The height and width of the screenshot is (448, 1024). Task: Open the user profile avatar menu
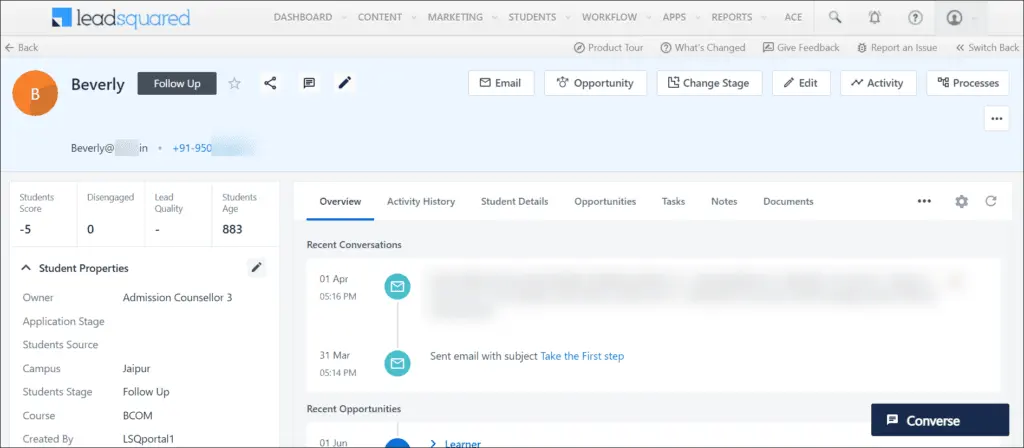955,18
